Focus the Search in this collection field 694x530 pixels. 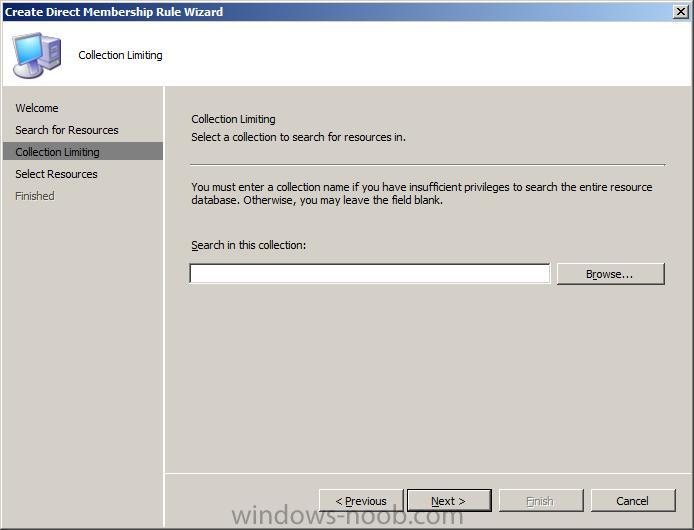click(370, 274)
